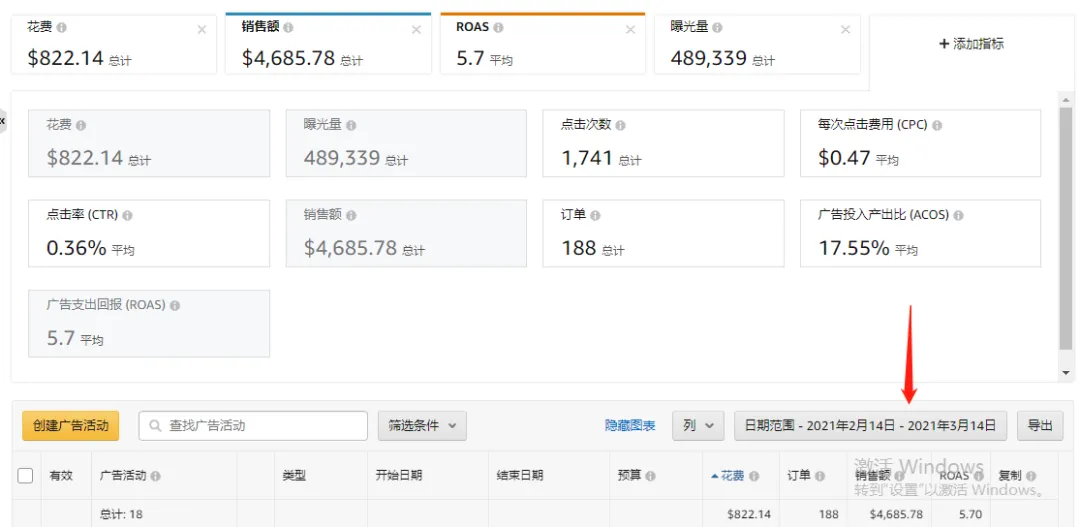The image size is (1080, 527).
Task: Click 添加指标 to add a metric
Action: [x=971, y=44]
